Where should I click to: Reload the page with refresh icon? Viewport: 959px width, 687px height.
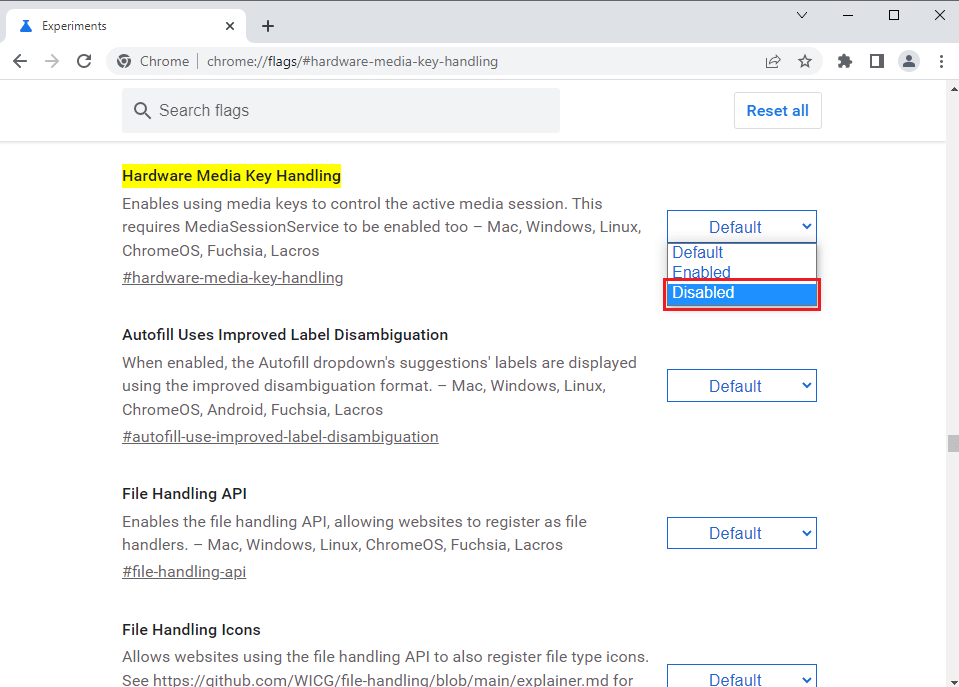point(84,61)
